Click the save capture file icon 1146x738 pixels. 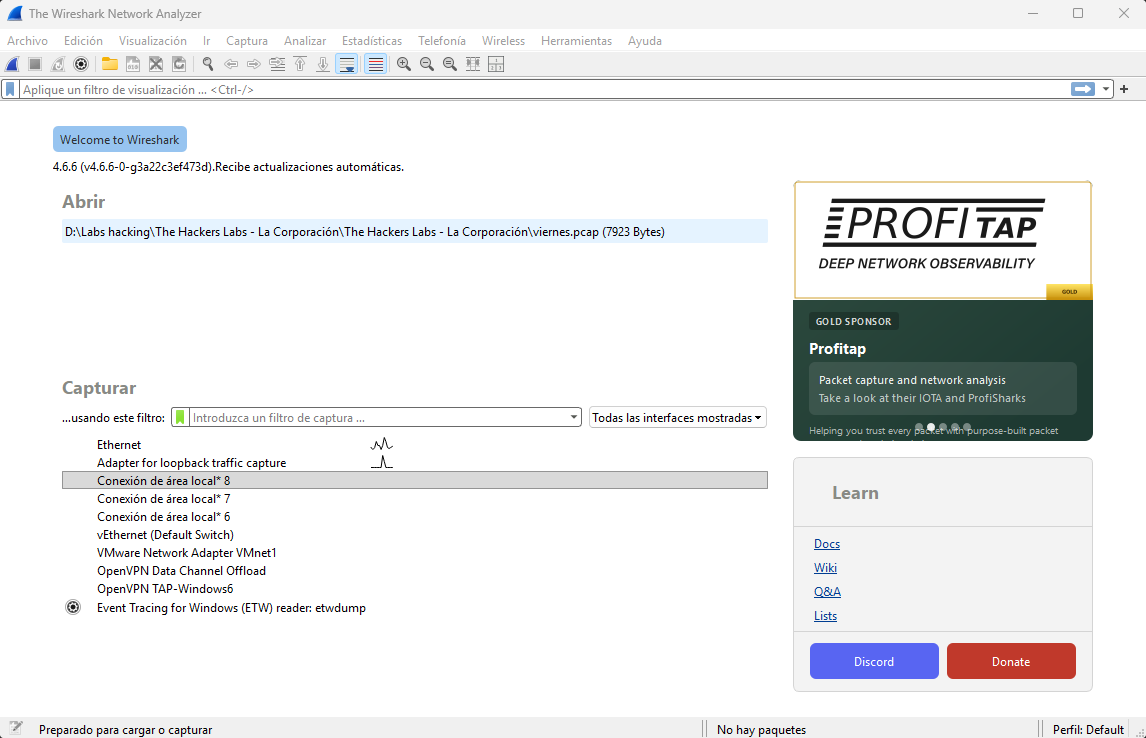click(133, 64)
